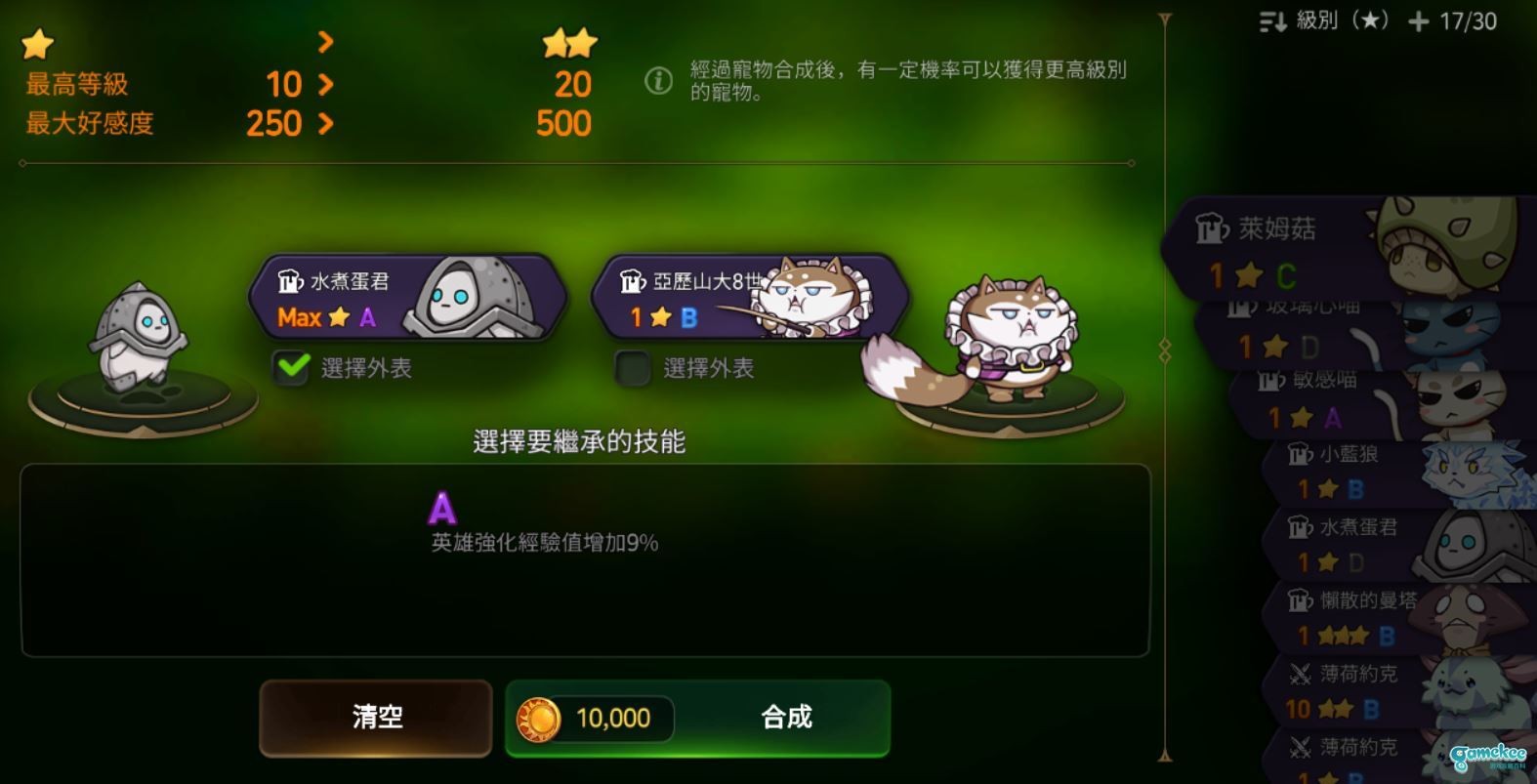Click arrow next to 最大好感度 value 250
Viewport: 1537px width, 784px height.
[x=325, y=124]
